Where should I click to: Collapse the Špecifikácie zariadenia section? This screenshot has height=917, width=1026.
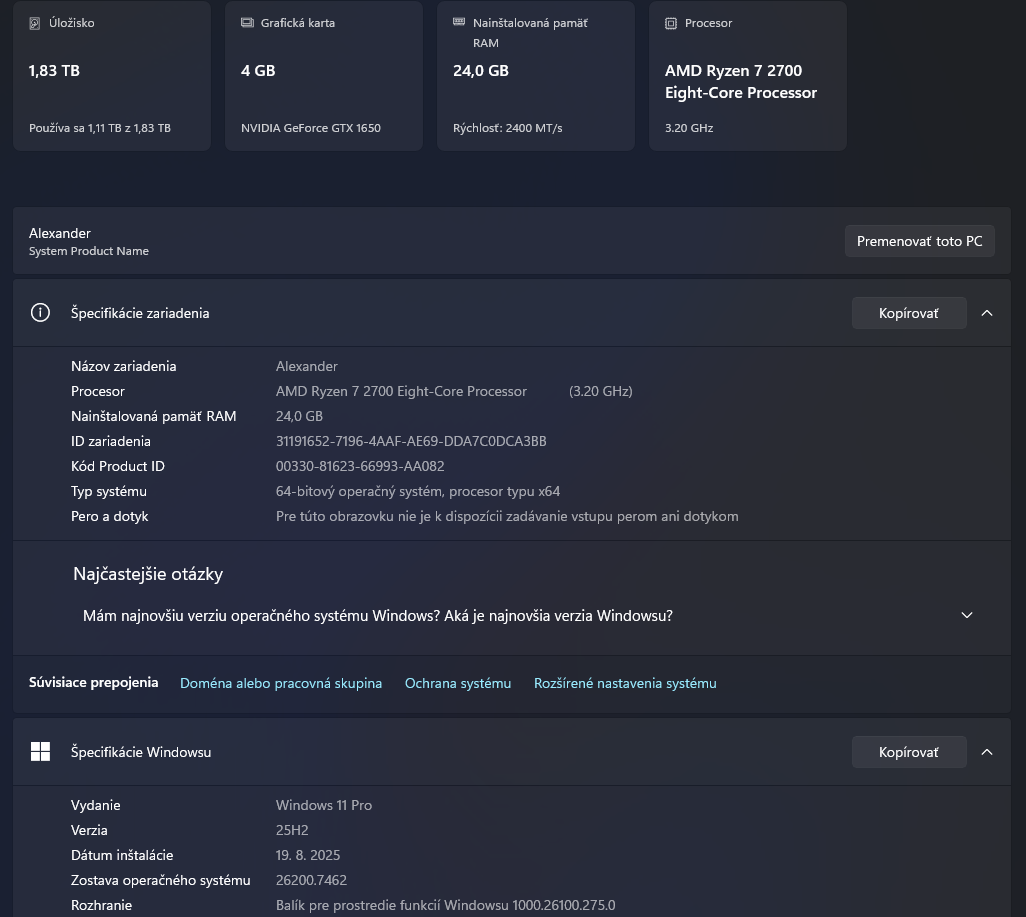pyautogui.click(x=987, y=312)
